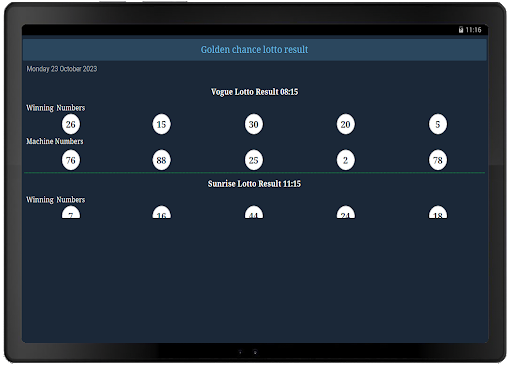This screenshot has width=512, height=369.
Task: Tap Vogue winning number ball 15
Action: (161, 124)
